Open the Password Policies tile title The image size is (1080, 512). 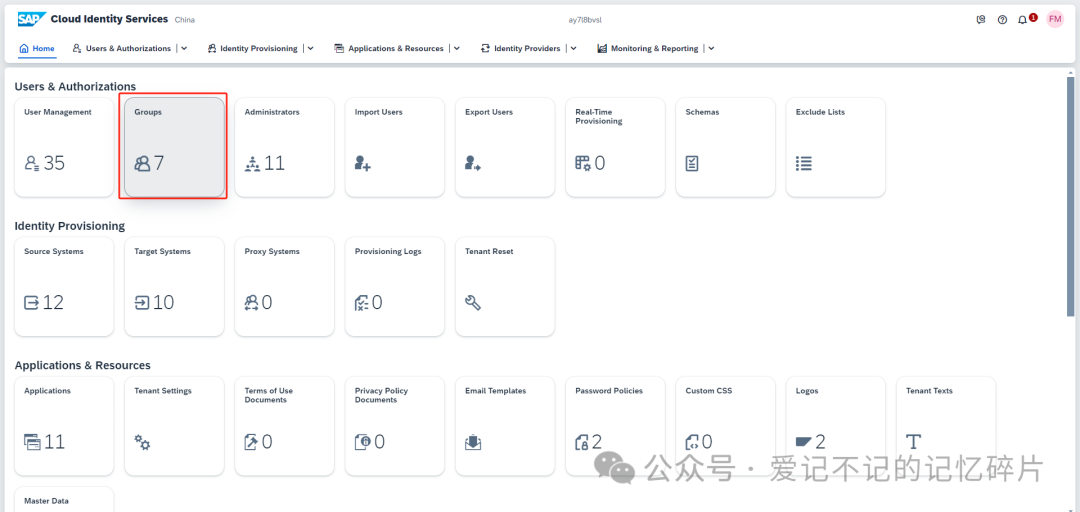[x=609, y=391]
